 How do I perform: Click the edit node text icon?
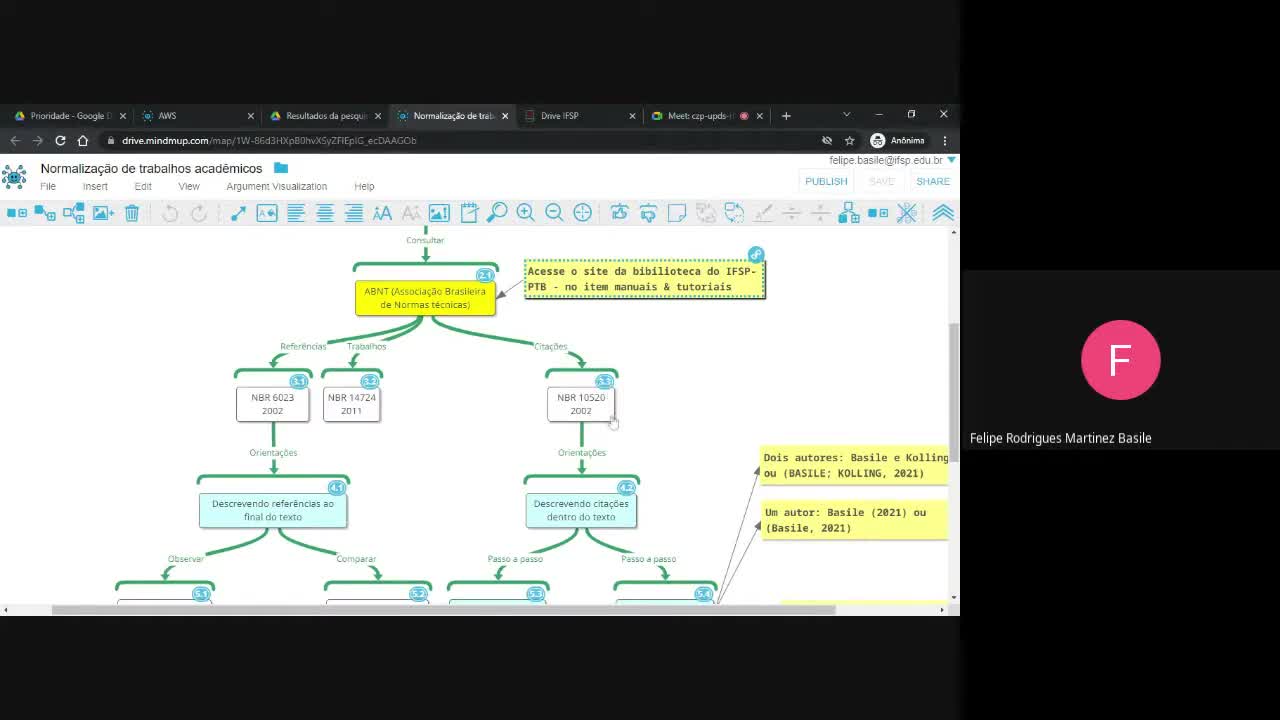click(x=267, y=213)
